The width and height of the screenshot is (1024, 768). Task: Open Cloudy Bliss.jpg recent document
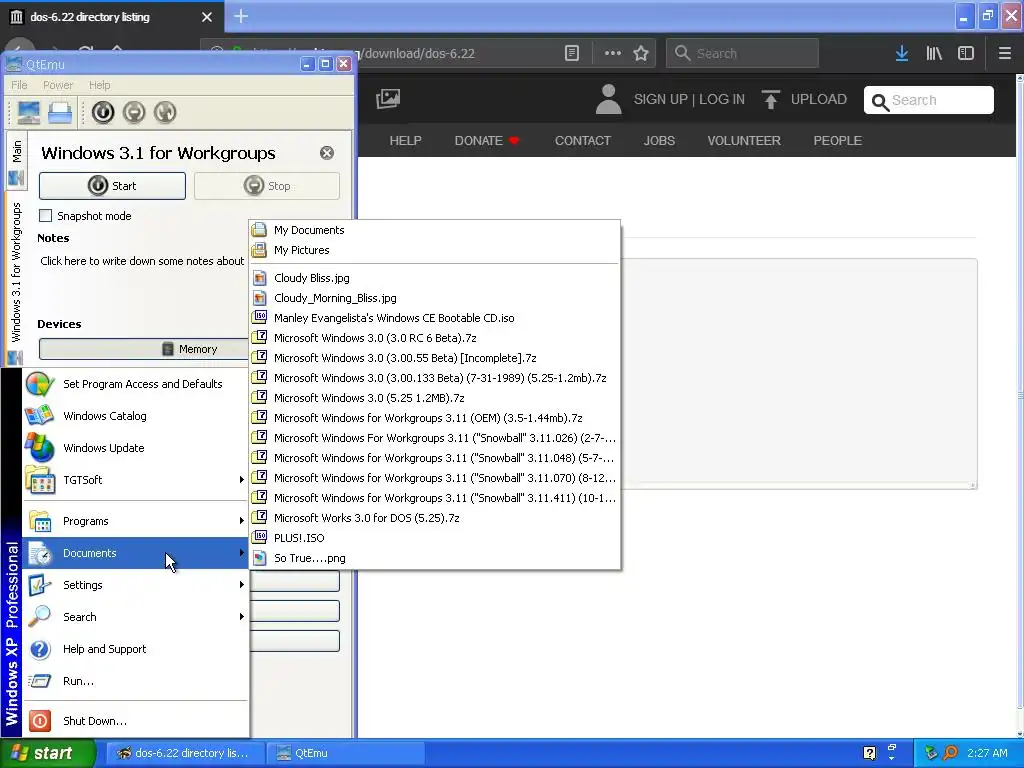pos(435,278)
